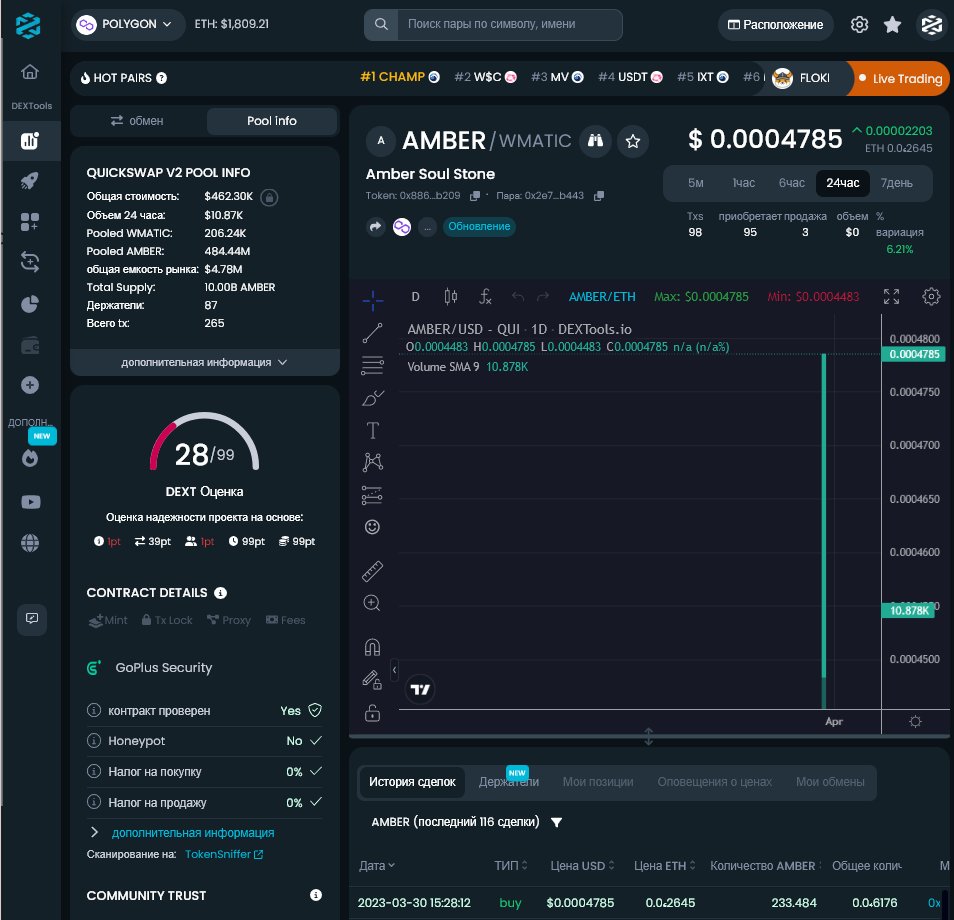Open the globe icon in the sidebar
The height and width of the screenshot is (920, 954).
tap(30, 543)
